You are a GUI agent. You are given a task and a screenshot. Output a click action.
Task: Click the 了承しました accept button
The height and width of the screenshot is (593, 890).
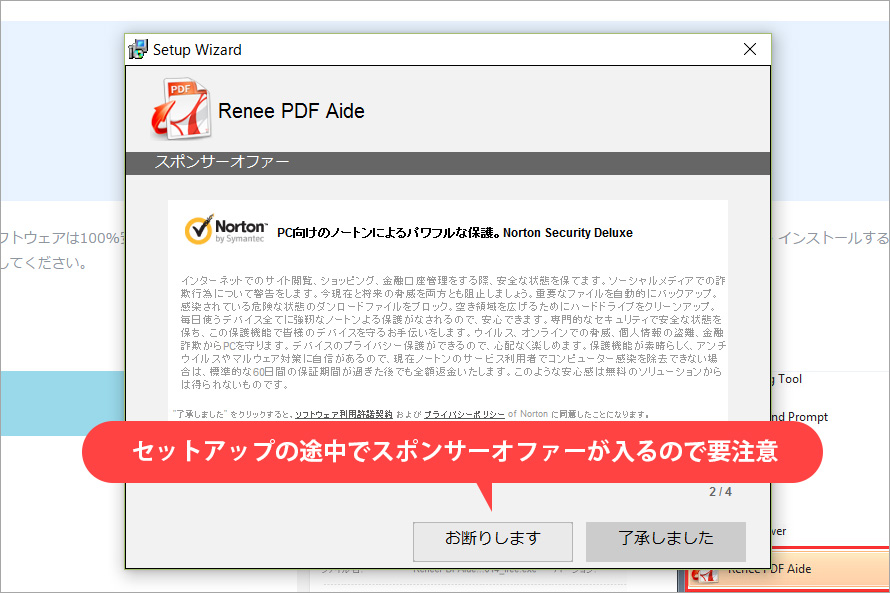pyautogui.click(x=666, y=541)
